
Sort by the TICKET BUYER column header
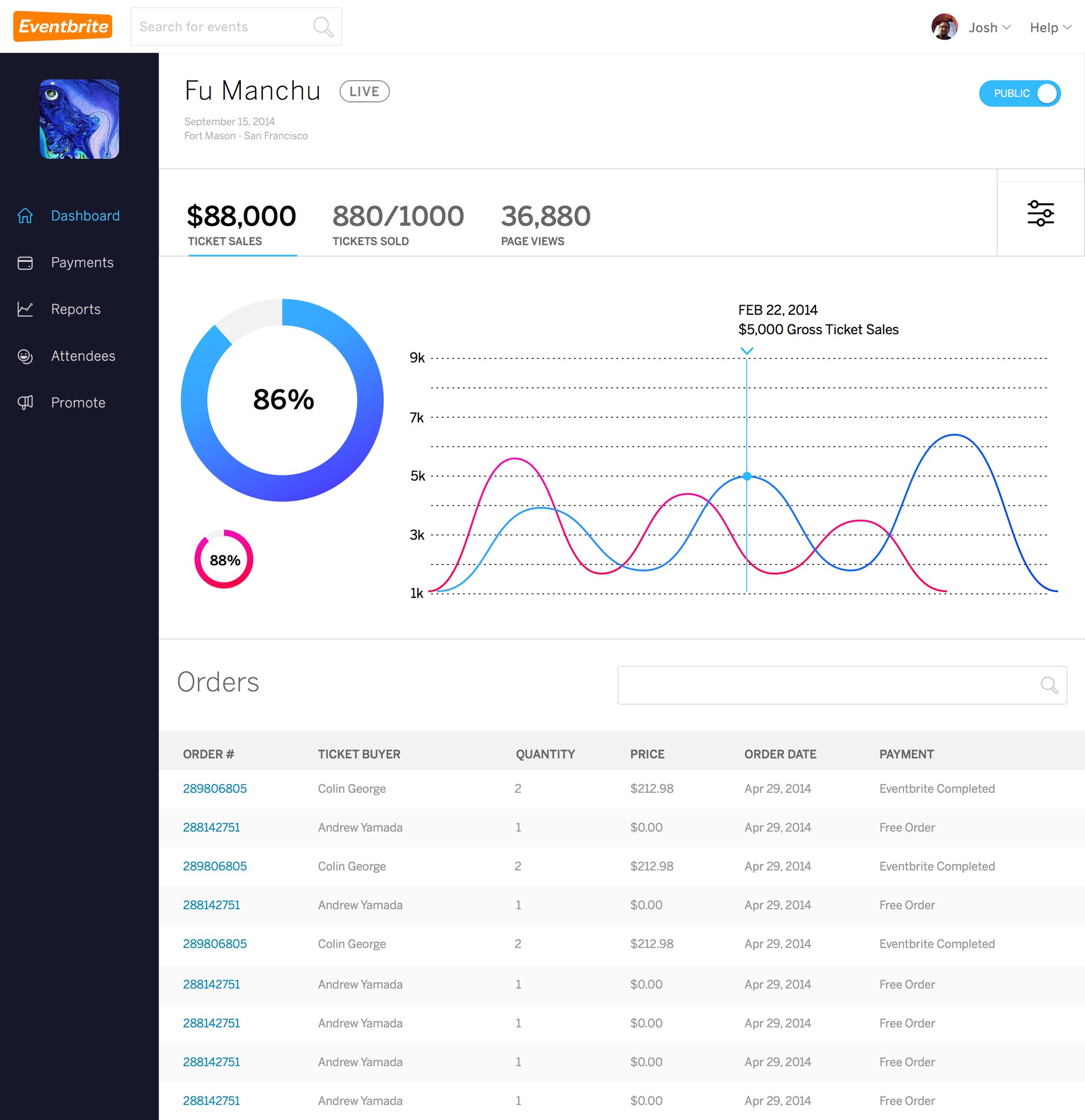(359, 754)
